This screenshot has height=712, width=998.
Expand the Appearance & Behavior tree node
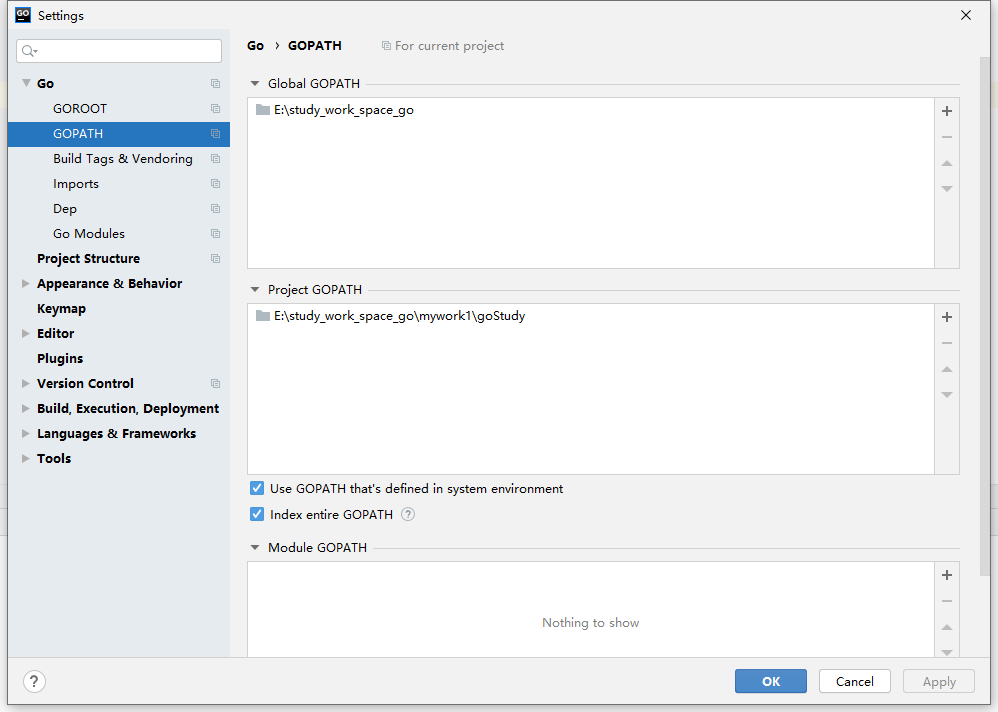[26, 284]
